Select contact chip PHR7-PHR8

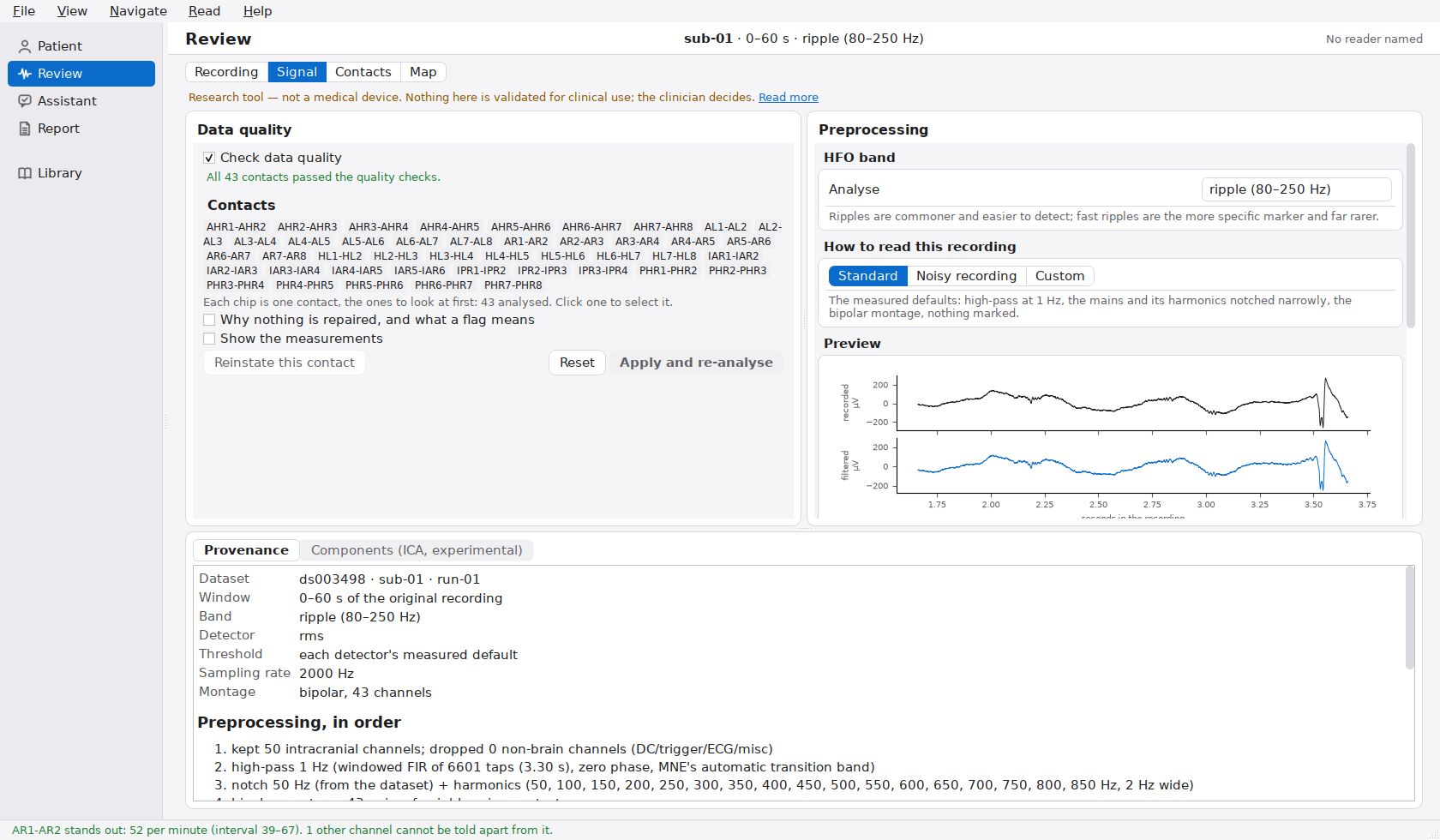[513, 285]
